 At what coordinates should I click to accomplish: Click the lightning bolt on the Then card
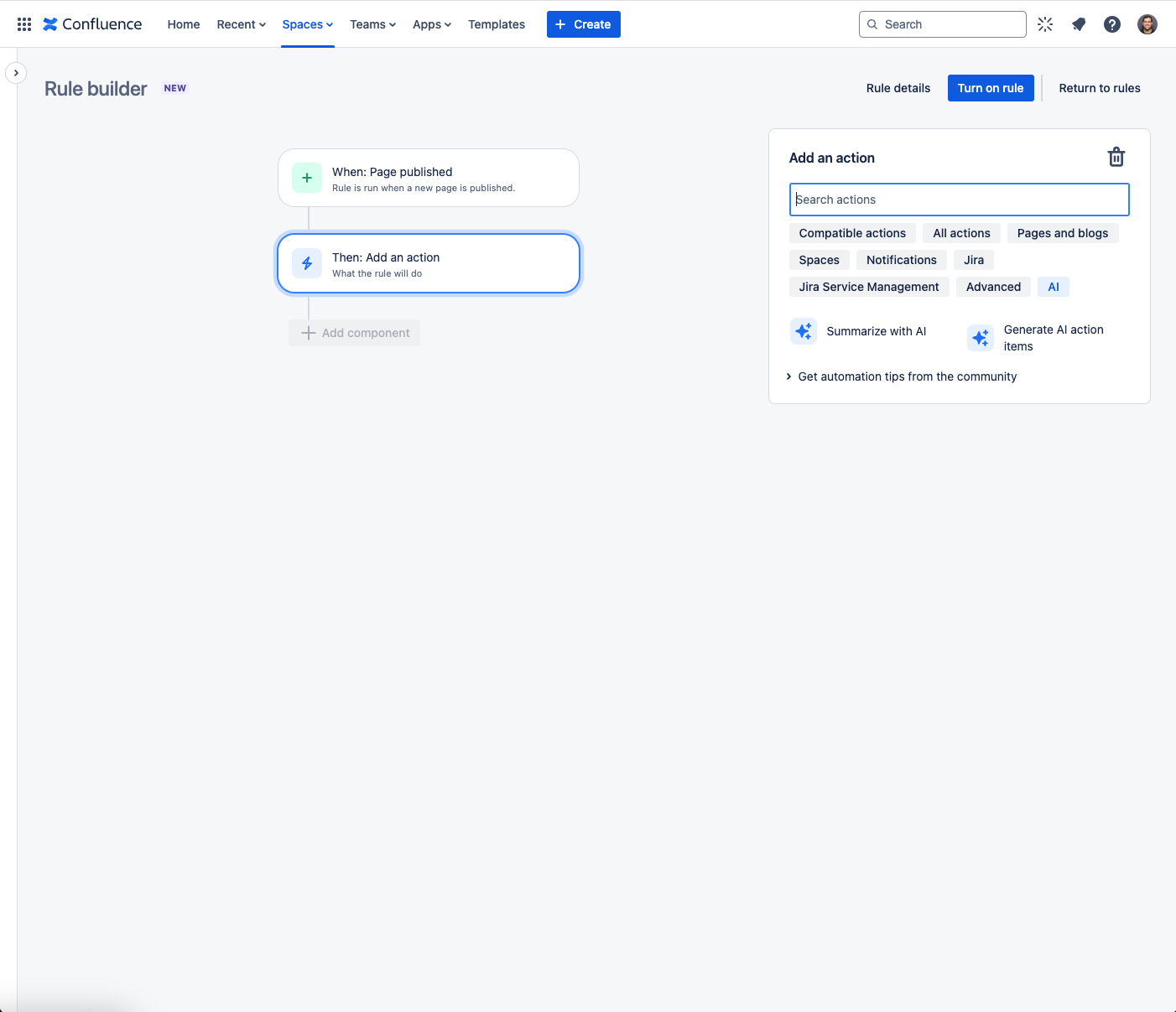306,262
